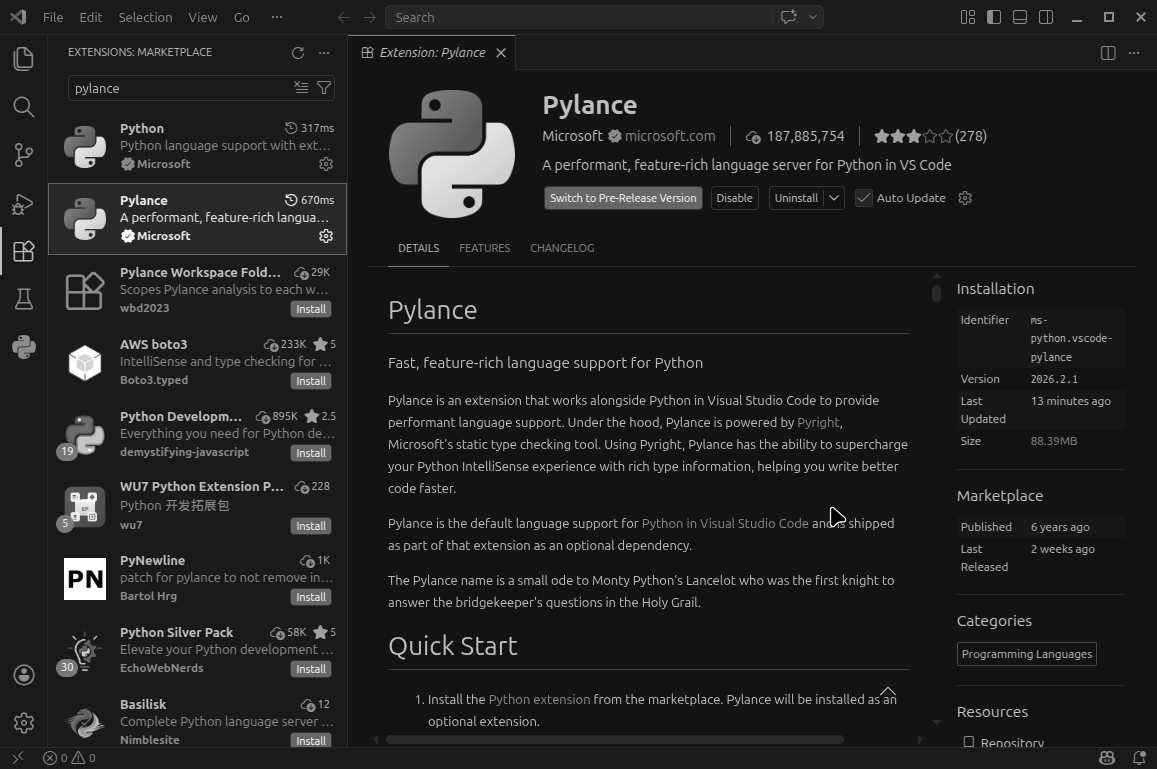
Task: Open Copilot status icon in status bar
Action: click(1107, 758)
